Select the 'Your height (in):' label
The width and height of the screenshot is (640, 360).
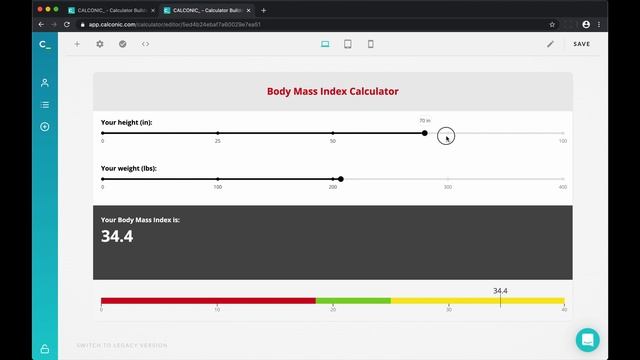click(x=127, y=122)
